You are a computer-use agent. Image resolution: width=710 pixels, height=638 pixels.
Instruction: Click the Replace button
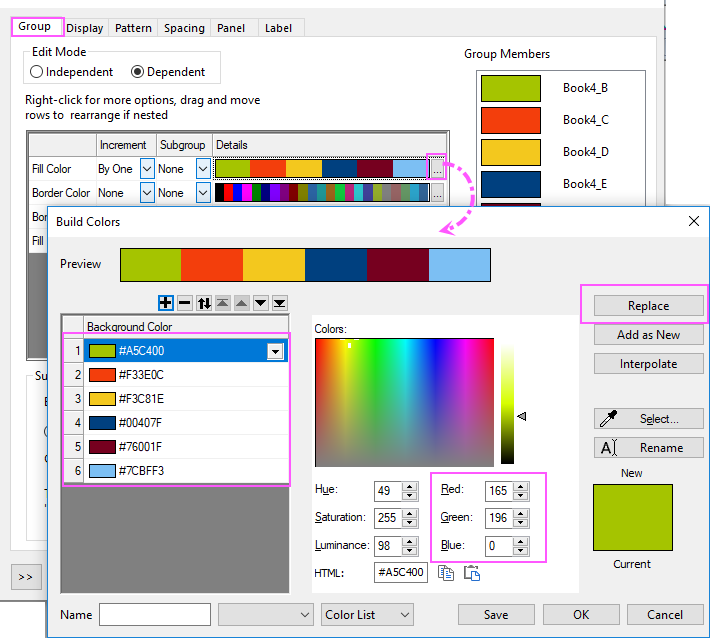(648, 306)
